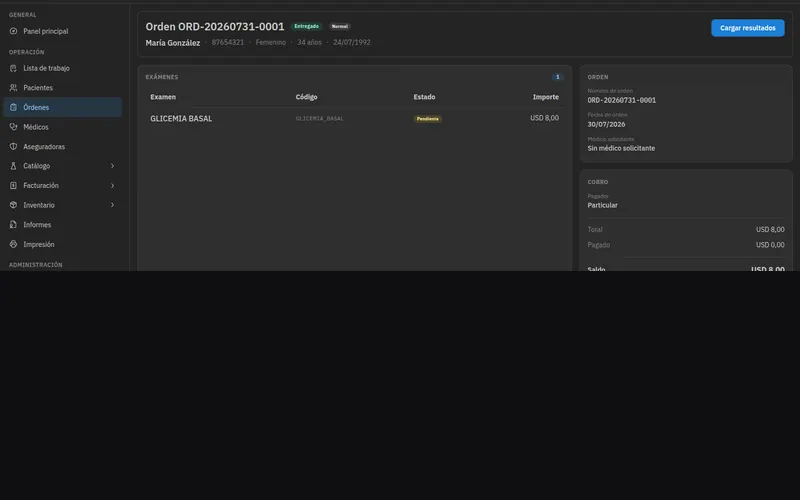Click the Facturación receipt icon
Screen dimensions: 800x500
point(13,186)
